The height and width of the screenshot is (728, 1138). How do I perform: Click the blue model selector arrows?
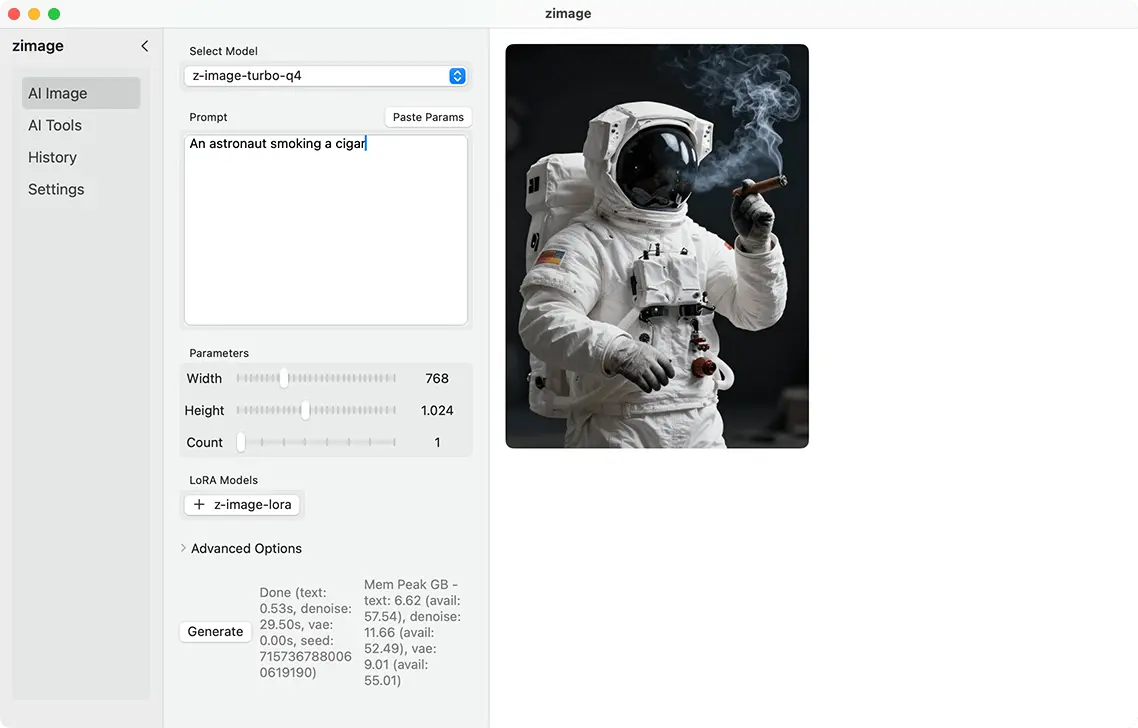point(457,76)
